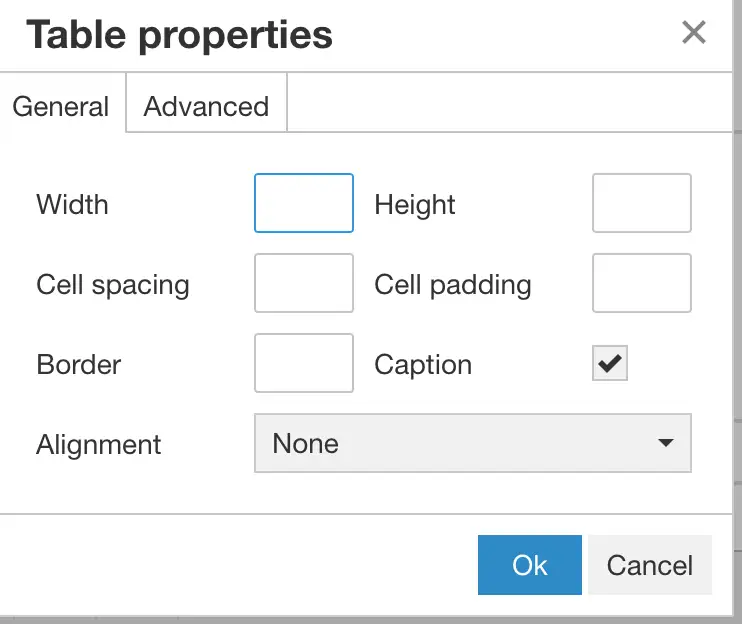
Task: Dismiss dialog using Cancel button
Action: [x=650, y=565]
